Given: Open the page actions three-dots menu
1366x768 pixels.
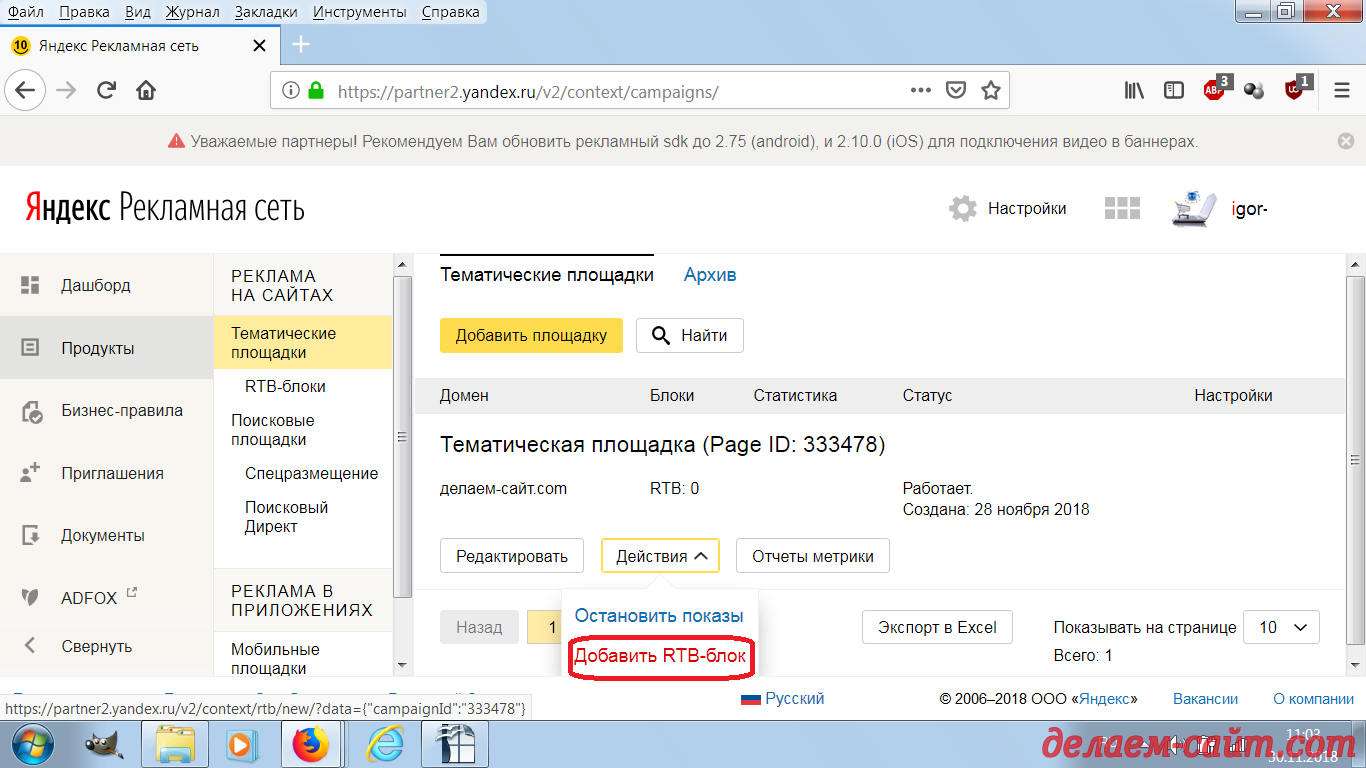Looking at the screenshot, I should 921,90.
